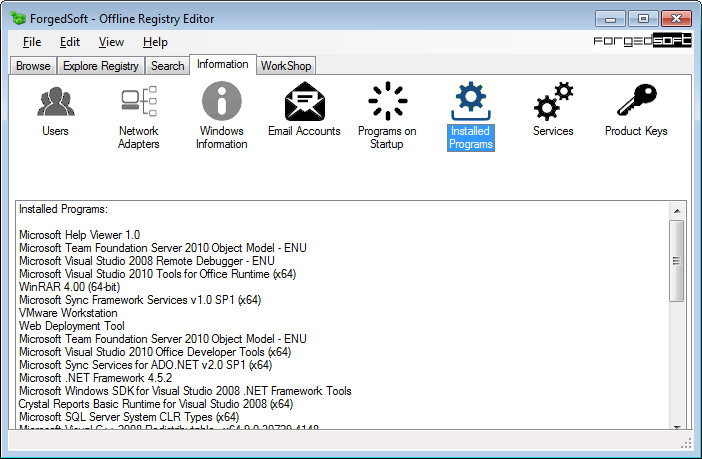Click 'Microsoft Visual Studio 2008 Remote Debugger - ENU'
This screenshot has width=702, height=459.
pyautogui.click(x=147, y=261)
